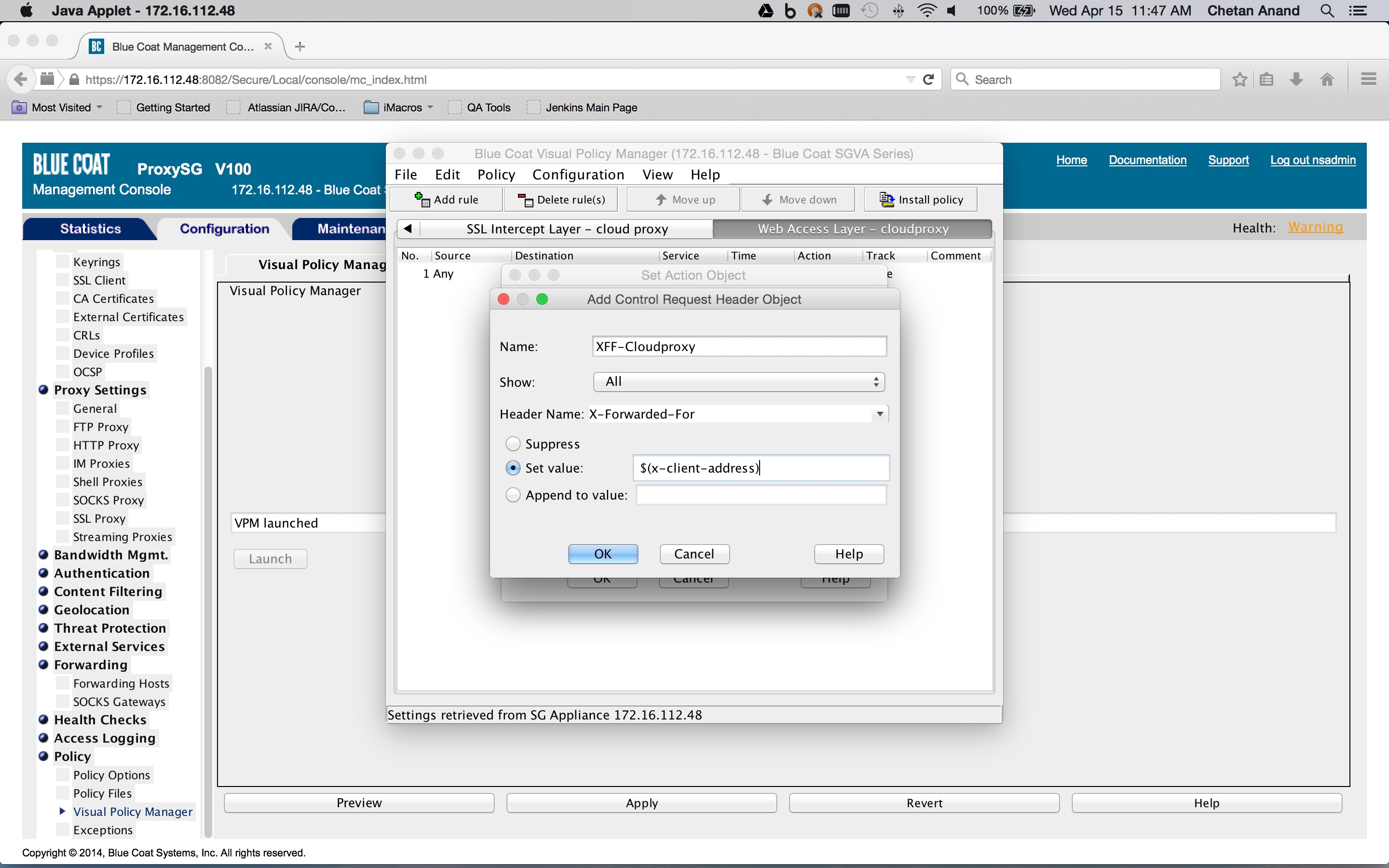Open the Show dropdown set to All
The height and width of the screenshot is (868, 1389).
coord(739,382)
